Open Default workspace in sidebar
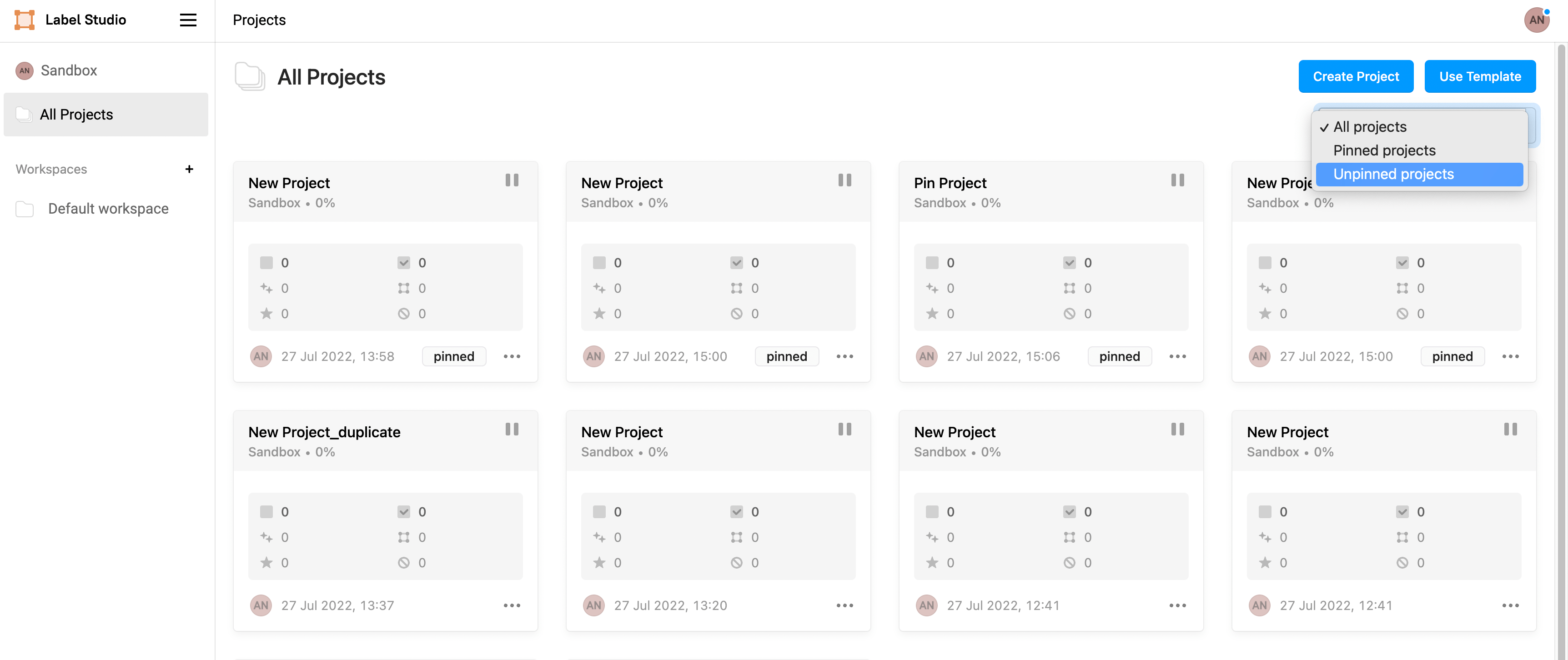 pyautogui.click(x=108, y=209)
